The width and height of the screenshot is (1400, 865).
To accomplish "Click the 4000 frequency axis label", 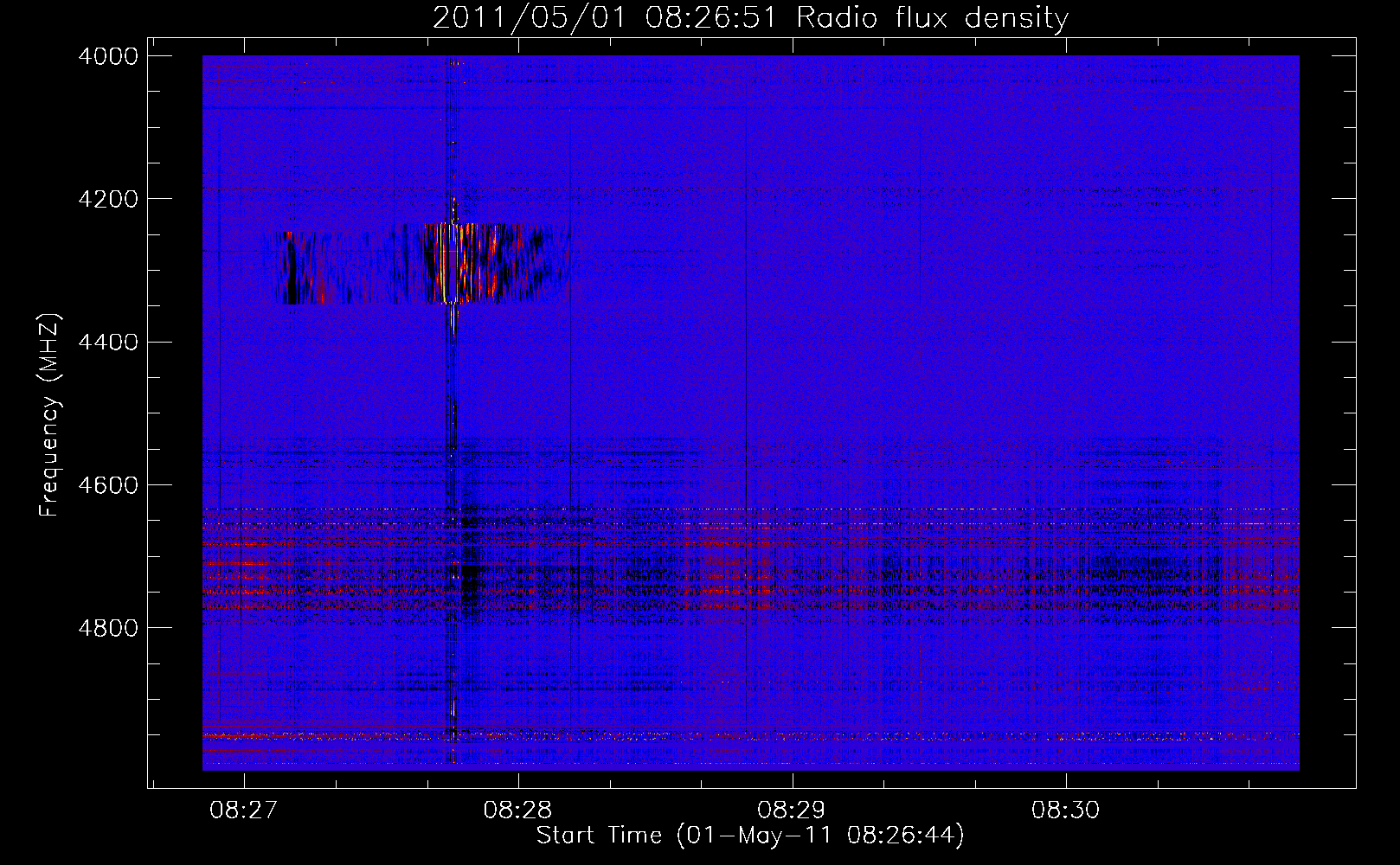I will (x=108, y=56).
